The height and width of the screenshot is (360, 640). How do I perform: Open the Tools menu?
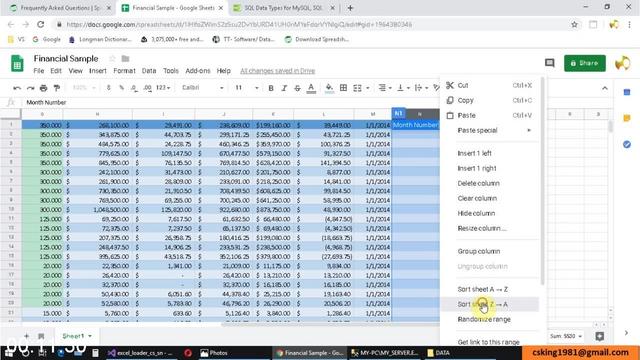171,71
